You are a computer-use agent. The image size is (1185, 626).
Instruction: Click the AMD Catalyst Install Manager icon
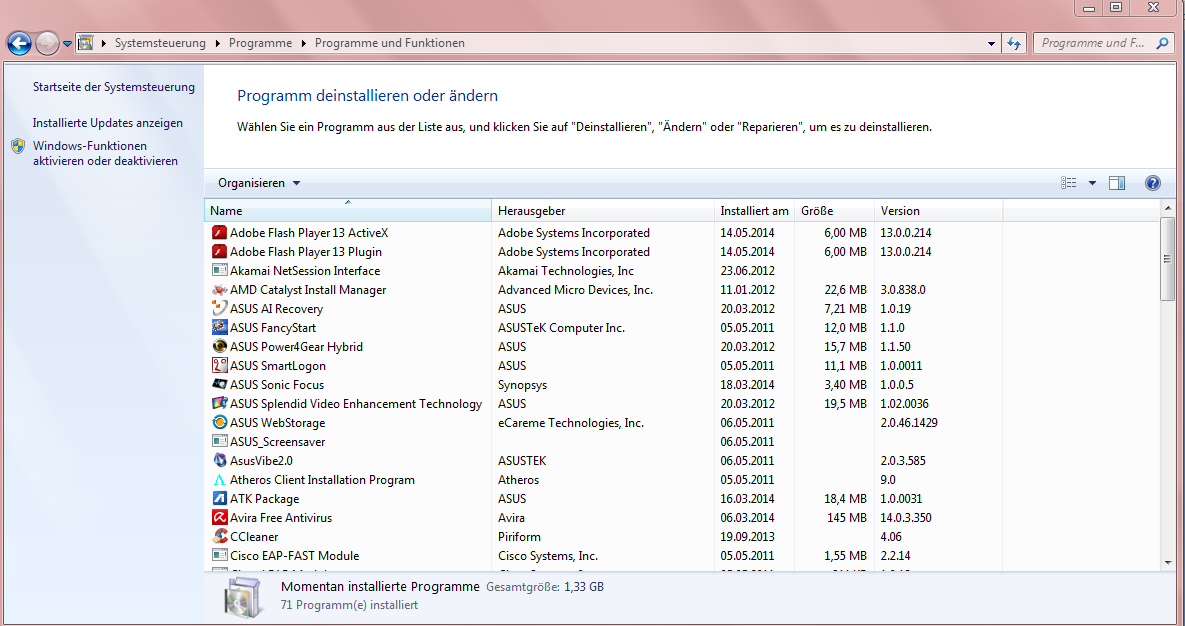coord(219,290)
